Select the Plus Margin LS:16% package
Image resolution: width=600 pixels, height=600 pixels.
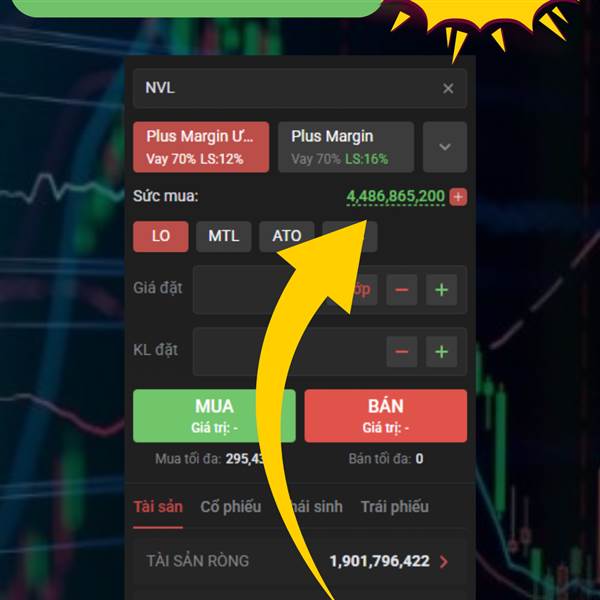346,147
